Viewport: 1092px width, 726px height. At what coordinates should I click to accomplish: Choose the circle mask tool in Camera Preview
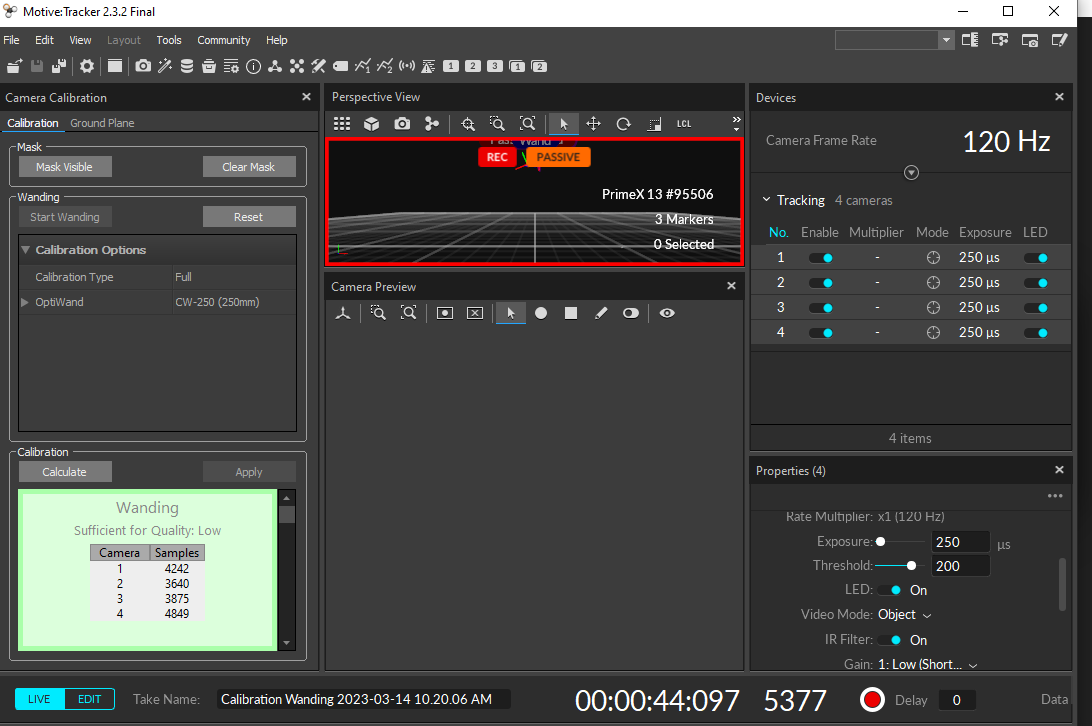pyautogui.click(x=541, y=313)
